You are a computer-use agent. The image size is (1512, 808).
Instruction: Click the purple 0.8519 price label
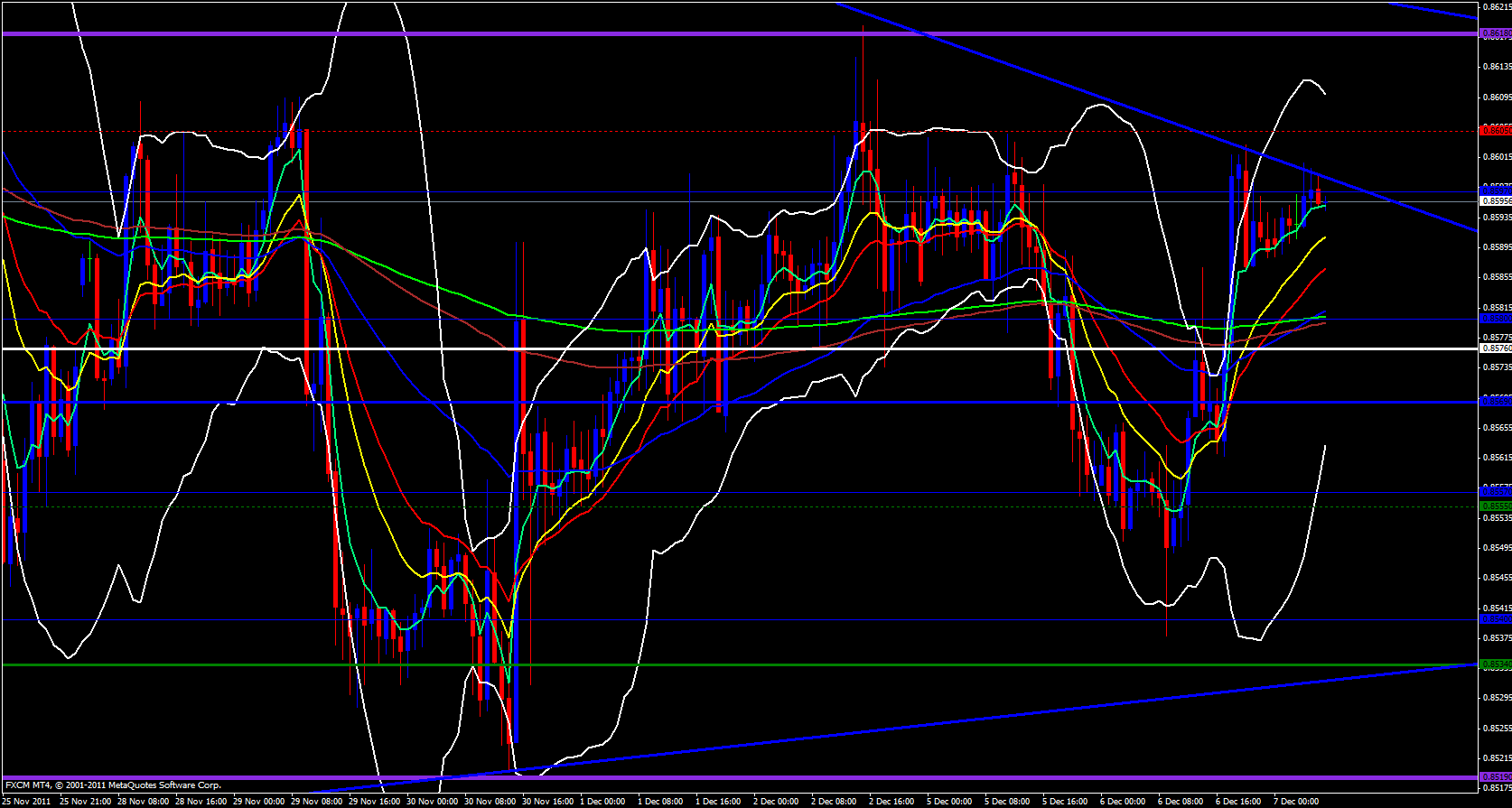tap(1495, 776)
